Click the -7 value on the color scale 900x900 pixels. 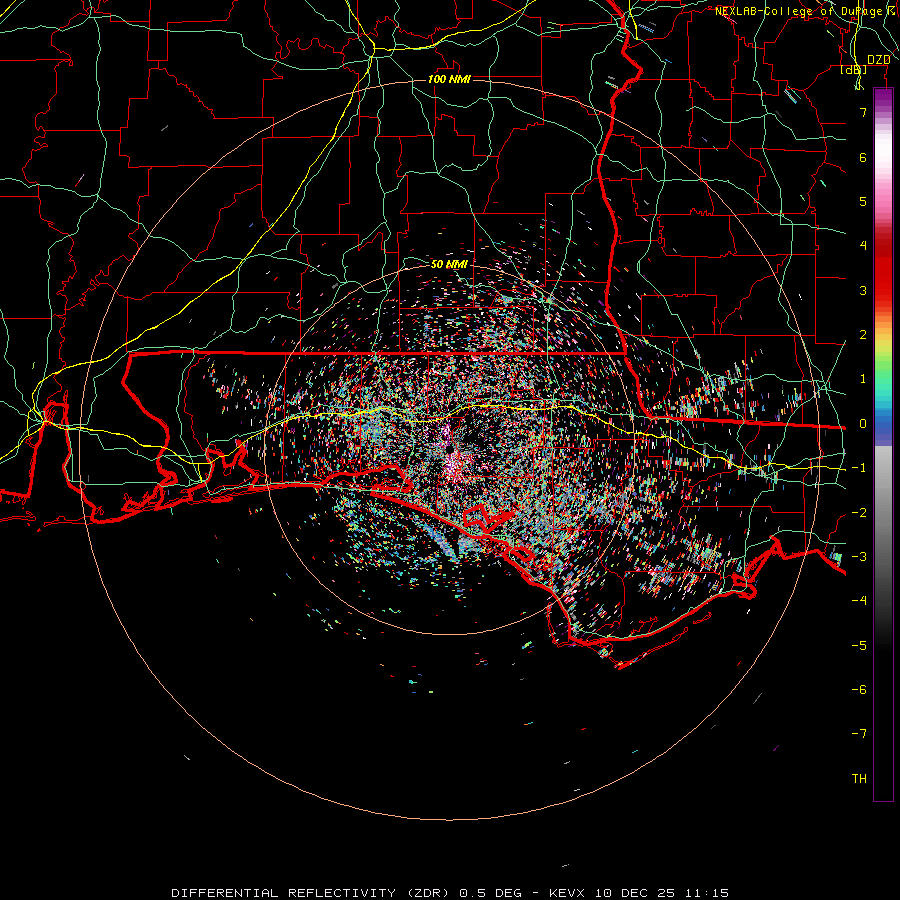(x=859, y=734)
